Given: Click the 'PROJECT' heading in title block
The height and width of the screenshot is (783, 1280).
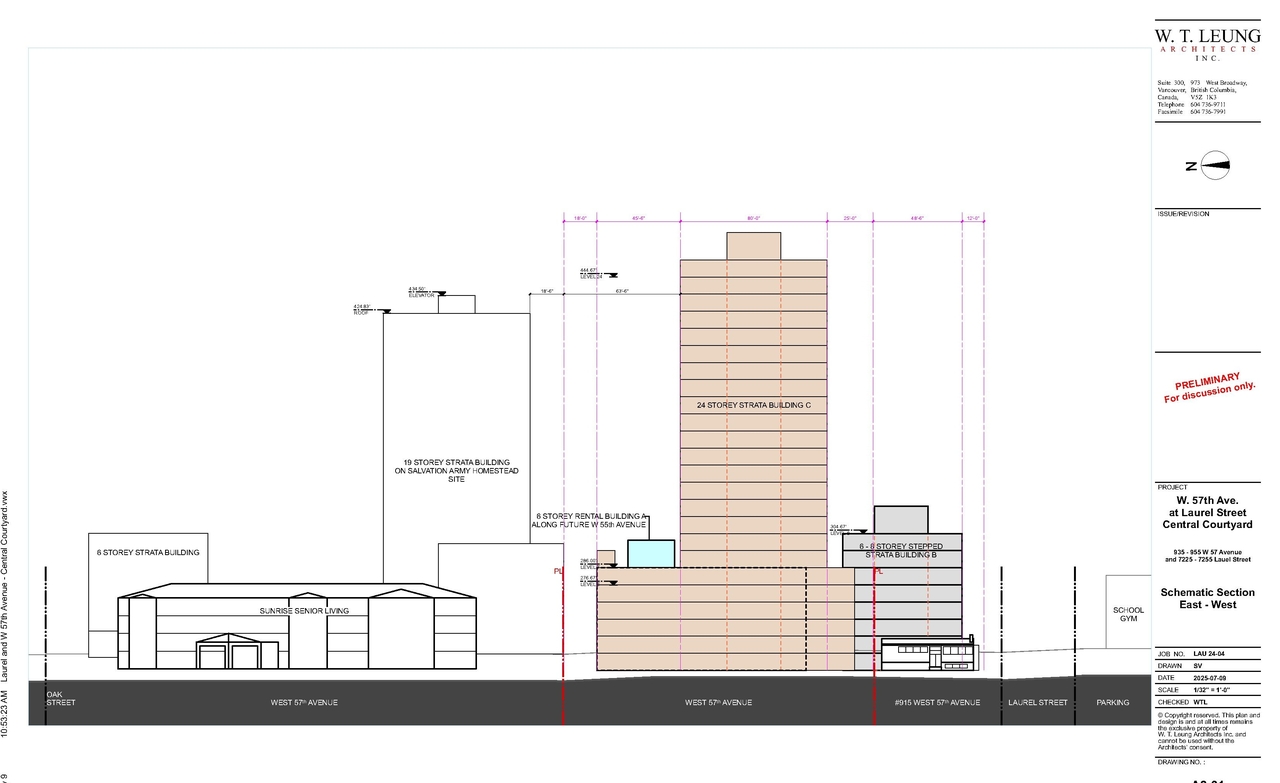Looking at the screenshot, I should point(1172,489).
